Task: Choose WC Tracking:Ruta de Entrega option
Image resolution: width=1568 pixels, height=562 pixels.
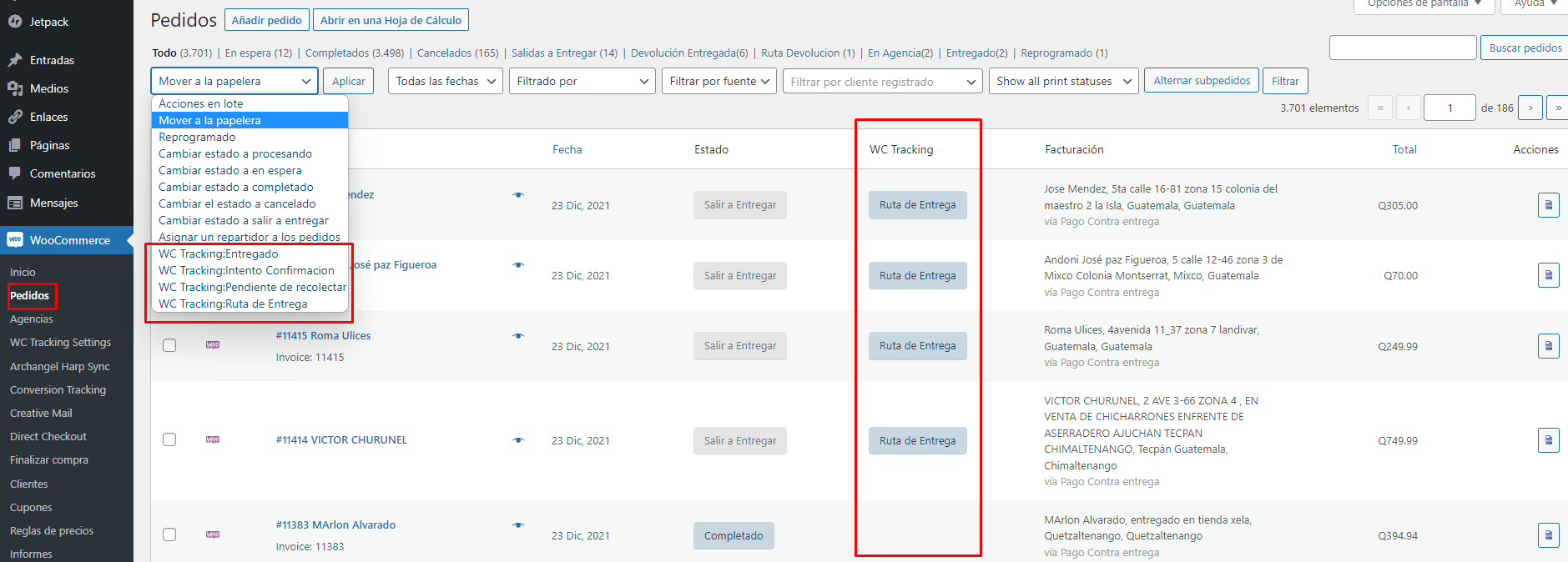Action: pyautogui.click(x=250, y=304)
